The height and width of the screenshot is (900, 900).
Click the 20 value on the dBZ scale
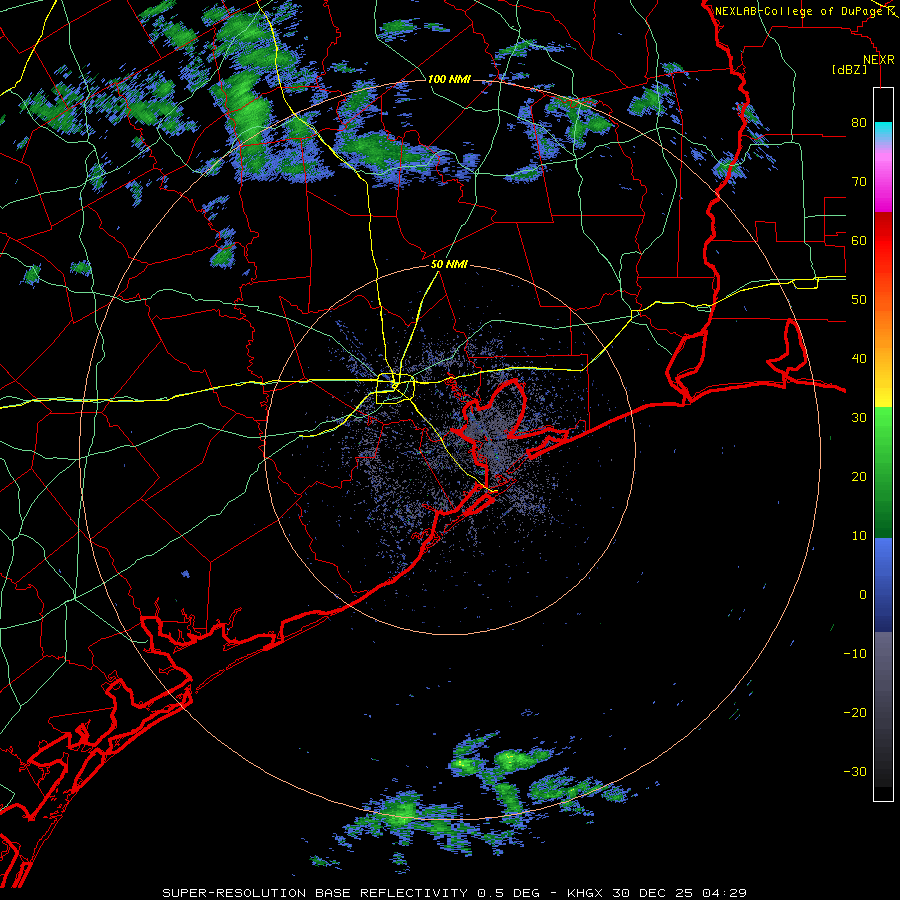pos(859,477)
